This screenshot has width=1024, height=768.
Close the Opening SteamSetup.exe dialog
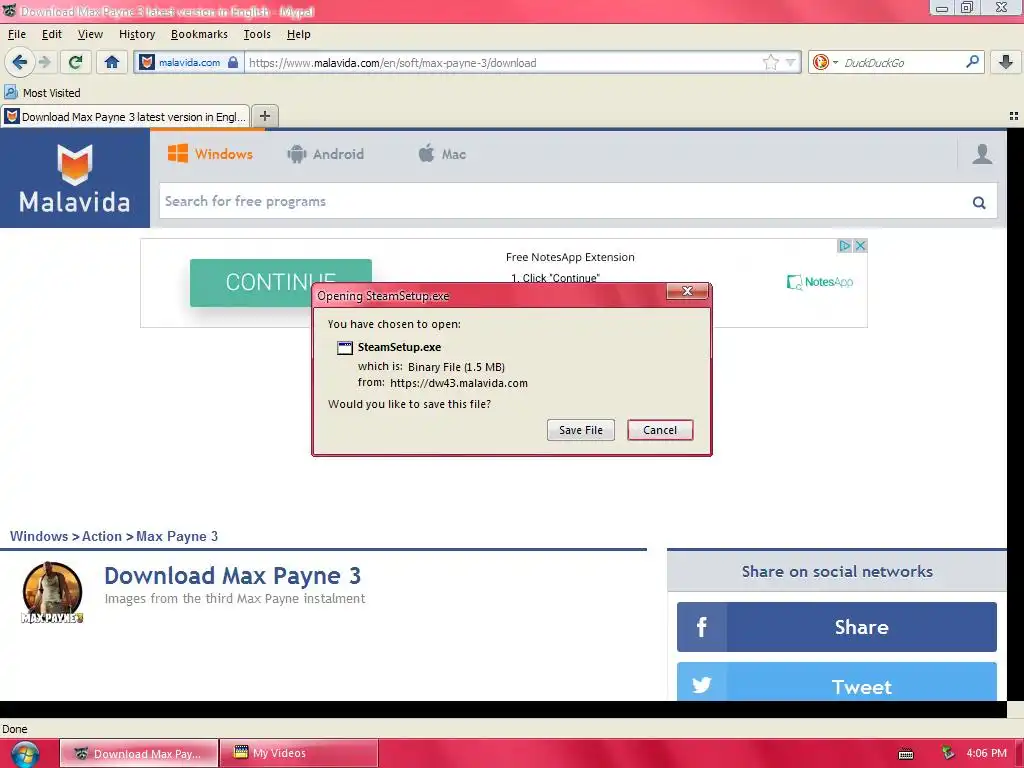tap(686, 291)
